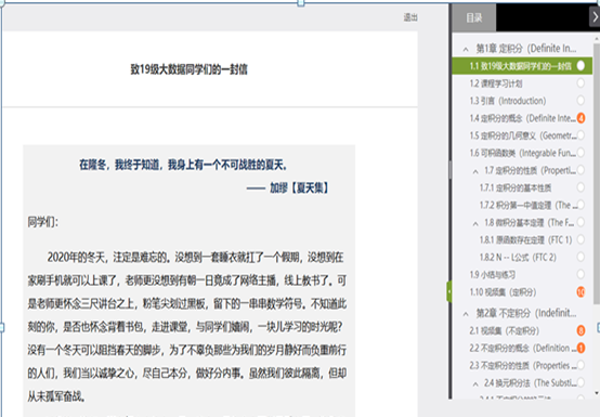This screenshot has width=600, height=417.
Task: Click the orange badge on section 1.4
Action: coord(580,118)
